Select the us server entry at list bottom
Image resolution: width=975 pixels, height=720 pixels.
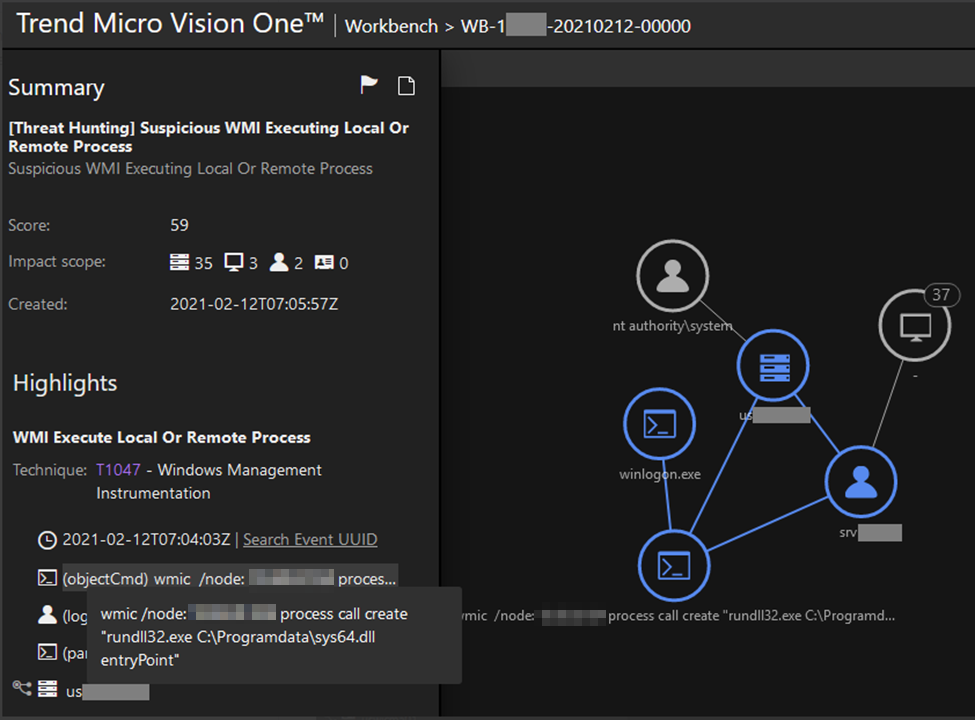107,691
